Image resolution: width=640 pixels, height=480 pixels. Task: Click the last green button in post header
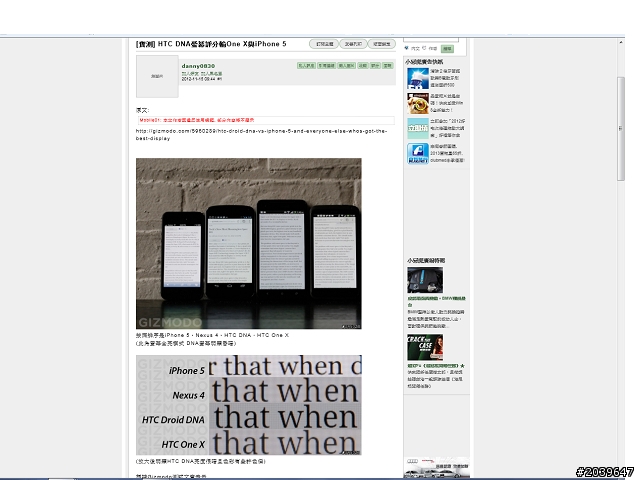[388, 65]
